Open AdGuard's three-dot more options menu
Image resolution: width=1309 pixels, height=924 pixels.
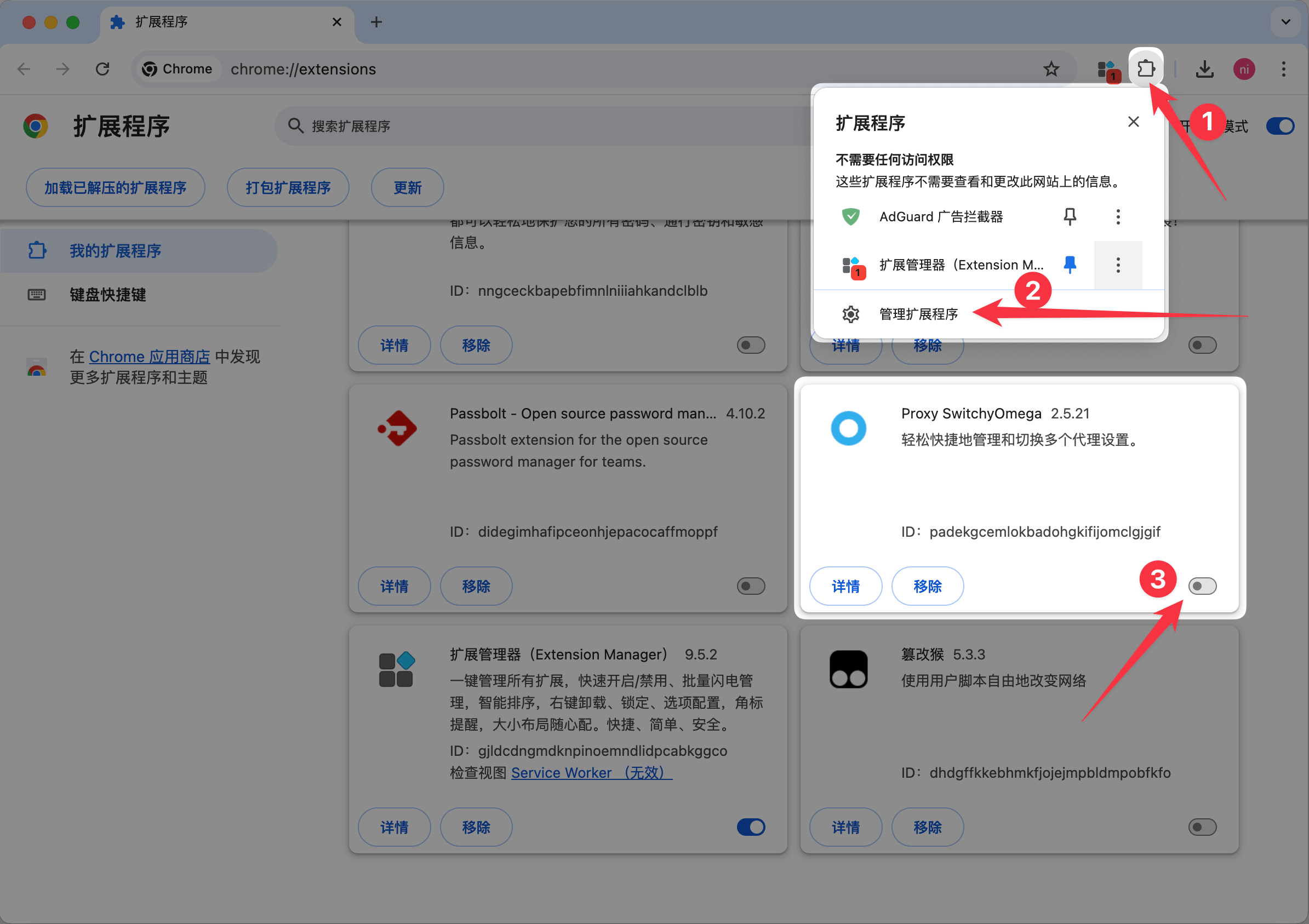tap(1117, 216)
